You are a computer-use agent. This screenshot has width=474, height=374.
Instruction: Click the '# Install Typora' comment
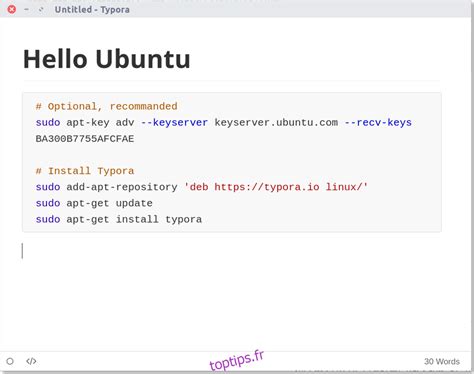tap(85, 171)
